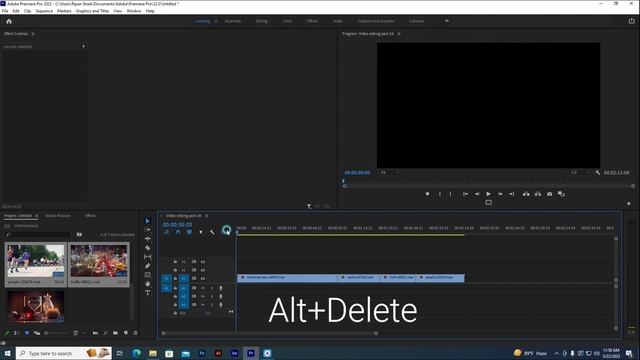Viewport: 640px width, 360px height.
Task: Play the sequence in Program monitor
Action: (x=488, y=194)
